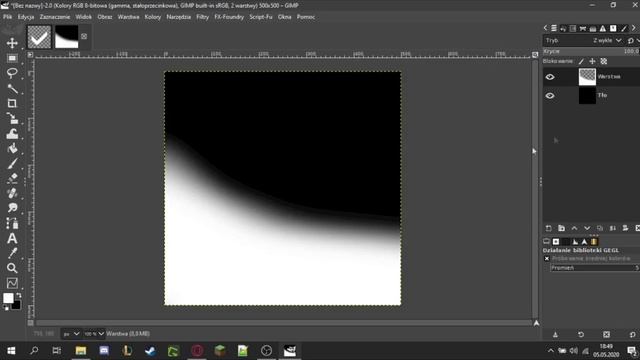Screen dimensions: 640x360
Task: Open the Warstwa menu
Action: click(128, 17)
